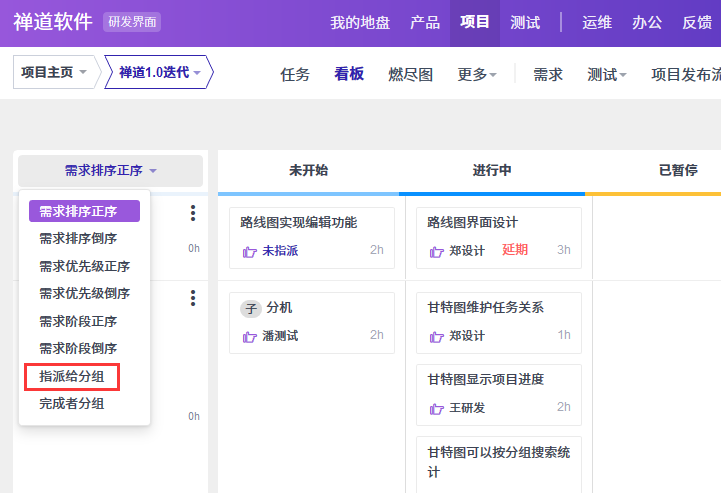721x493 pixels.
Task: Click 未指派 assignee on 路线图实现编辑功能
Action: tap(280, 251)
